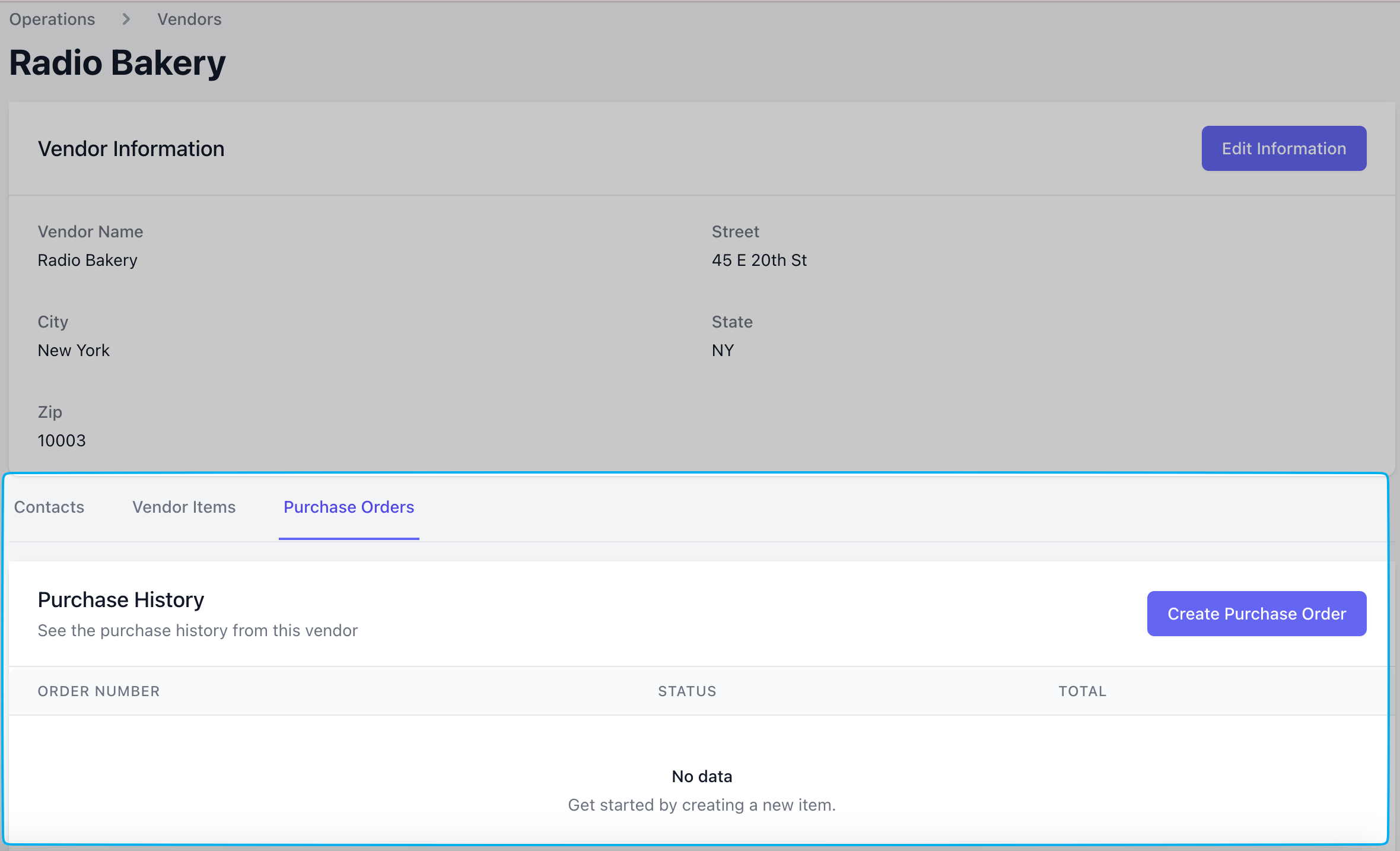The height and width of the screenshot is (851, 1400).
Task: Click the TOTAL column header
Action: tap(1083, 691)
